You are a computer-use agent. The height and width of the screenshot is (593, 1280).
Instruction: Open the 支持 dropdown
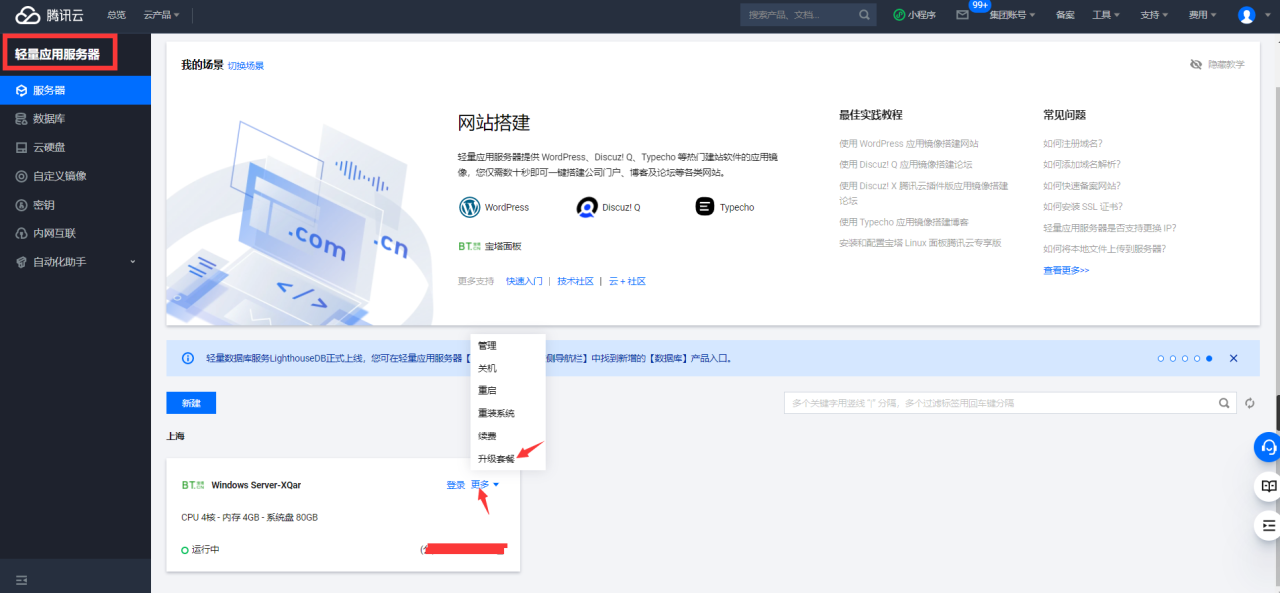[x=1154, y=15]
